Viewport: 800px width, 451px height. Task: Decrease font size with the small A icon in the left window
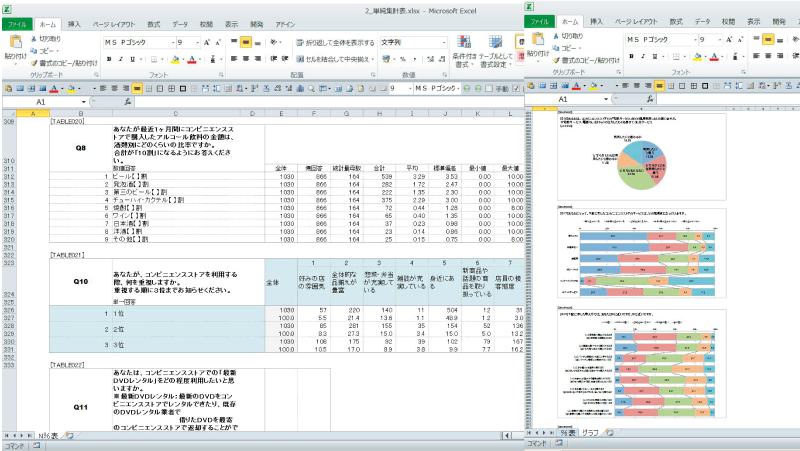click(218, 42)
